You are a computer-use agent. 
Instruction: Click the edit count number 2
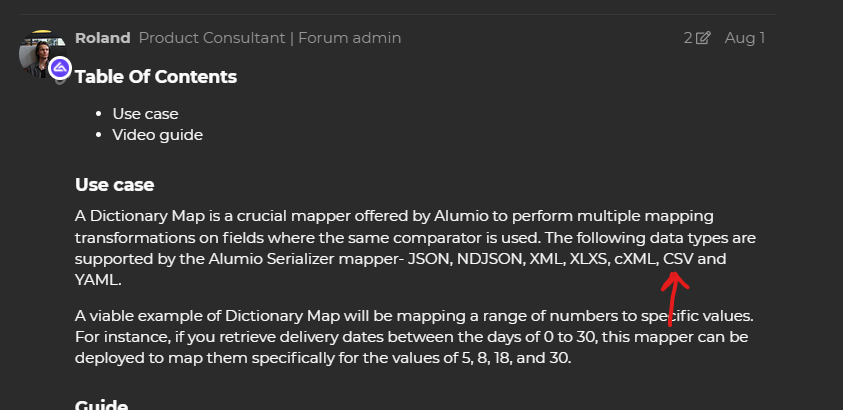pos(688,38)
